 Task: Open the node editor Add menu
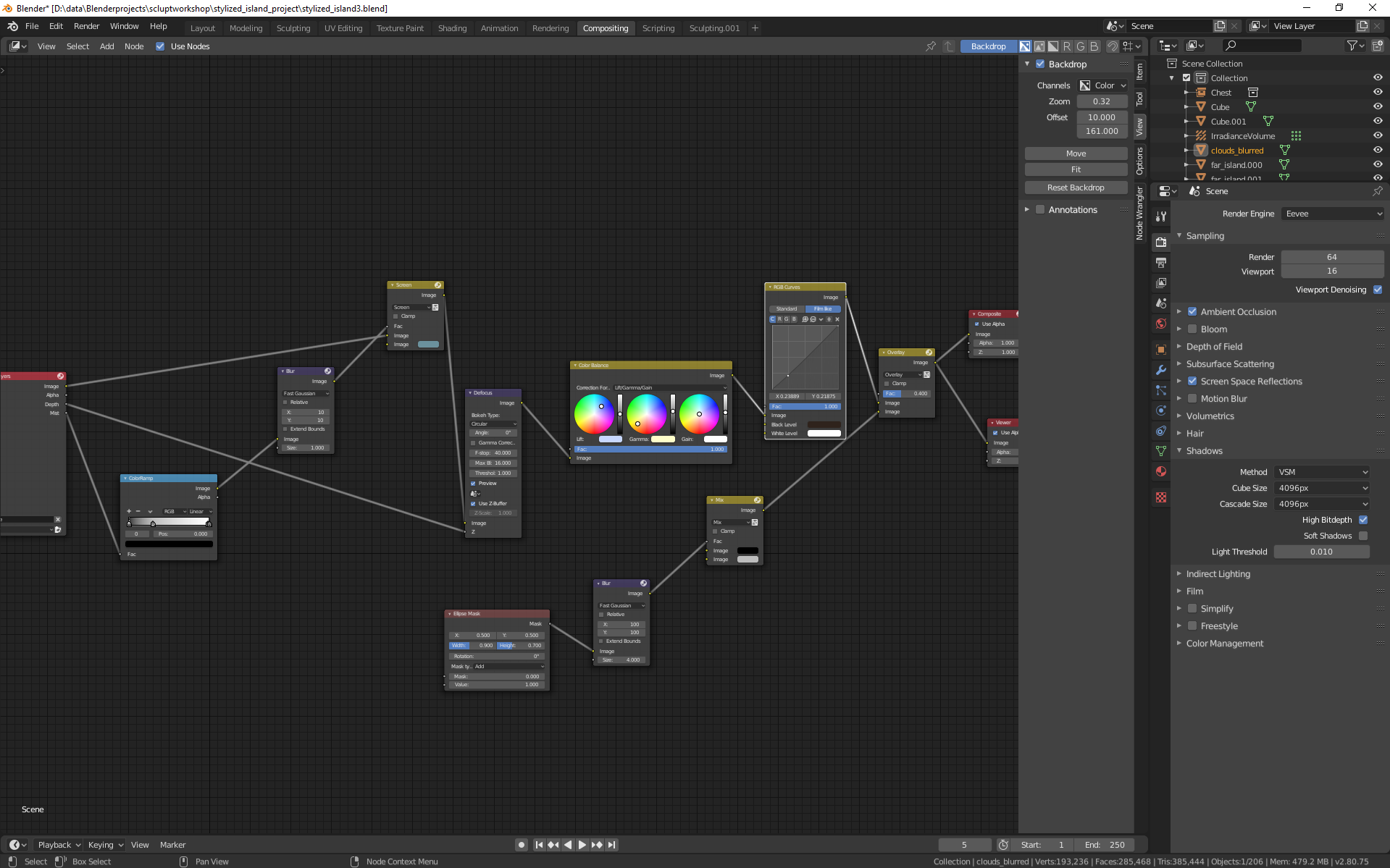pos(106,46)
